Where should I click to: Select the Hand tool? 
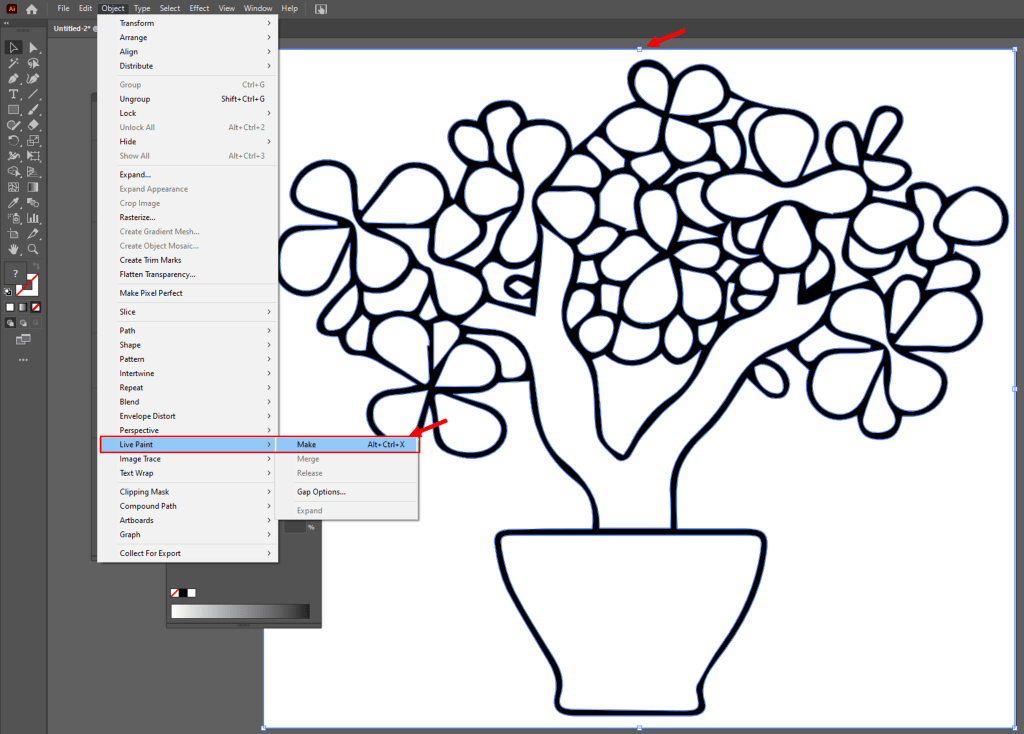pos(14,248)
